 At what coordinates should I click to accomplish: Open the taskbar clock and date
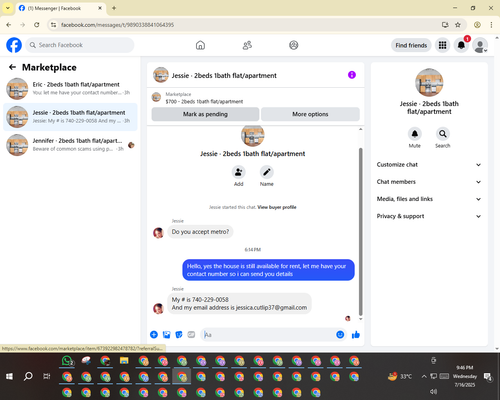tap(465, 376)
